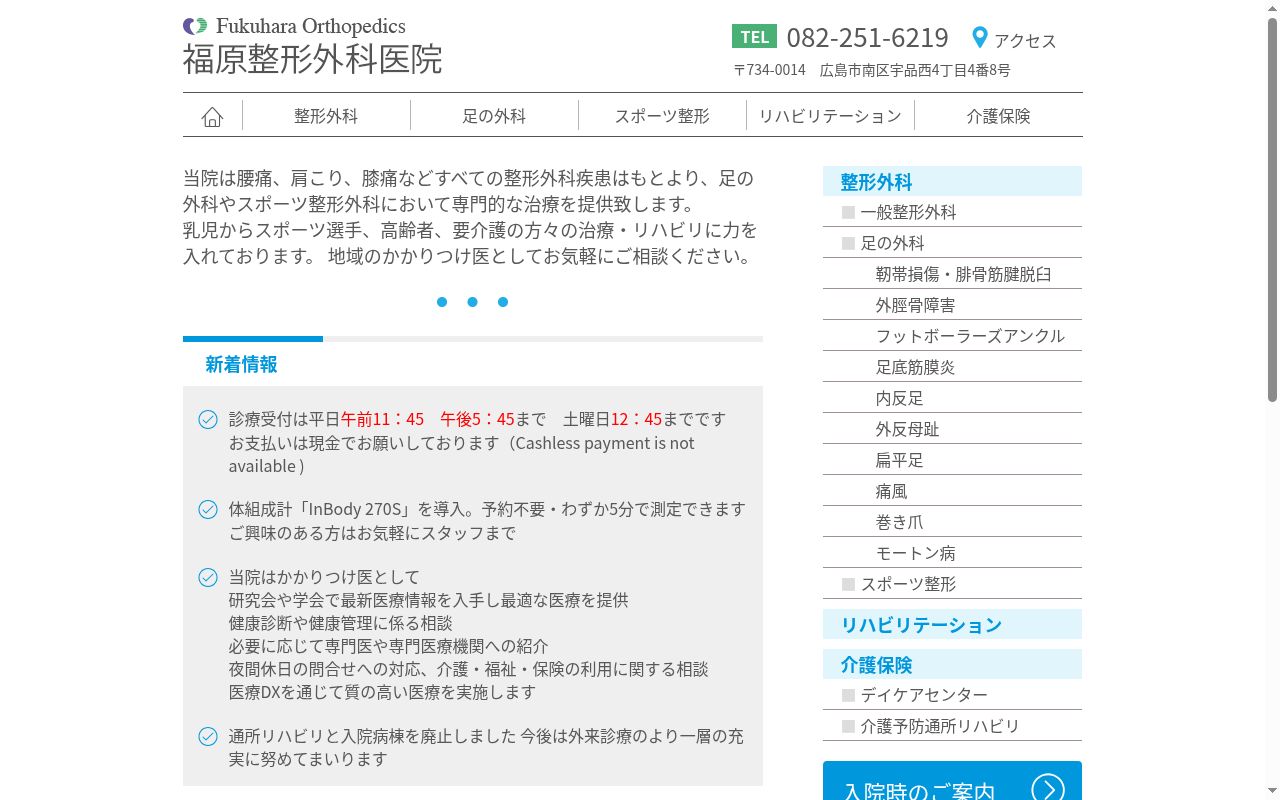Click the 整形外科 sidebar heading

[x=952, y=181]
